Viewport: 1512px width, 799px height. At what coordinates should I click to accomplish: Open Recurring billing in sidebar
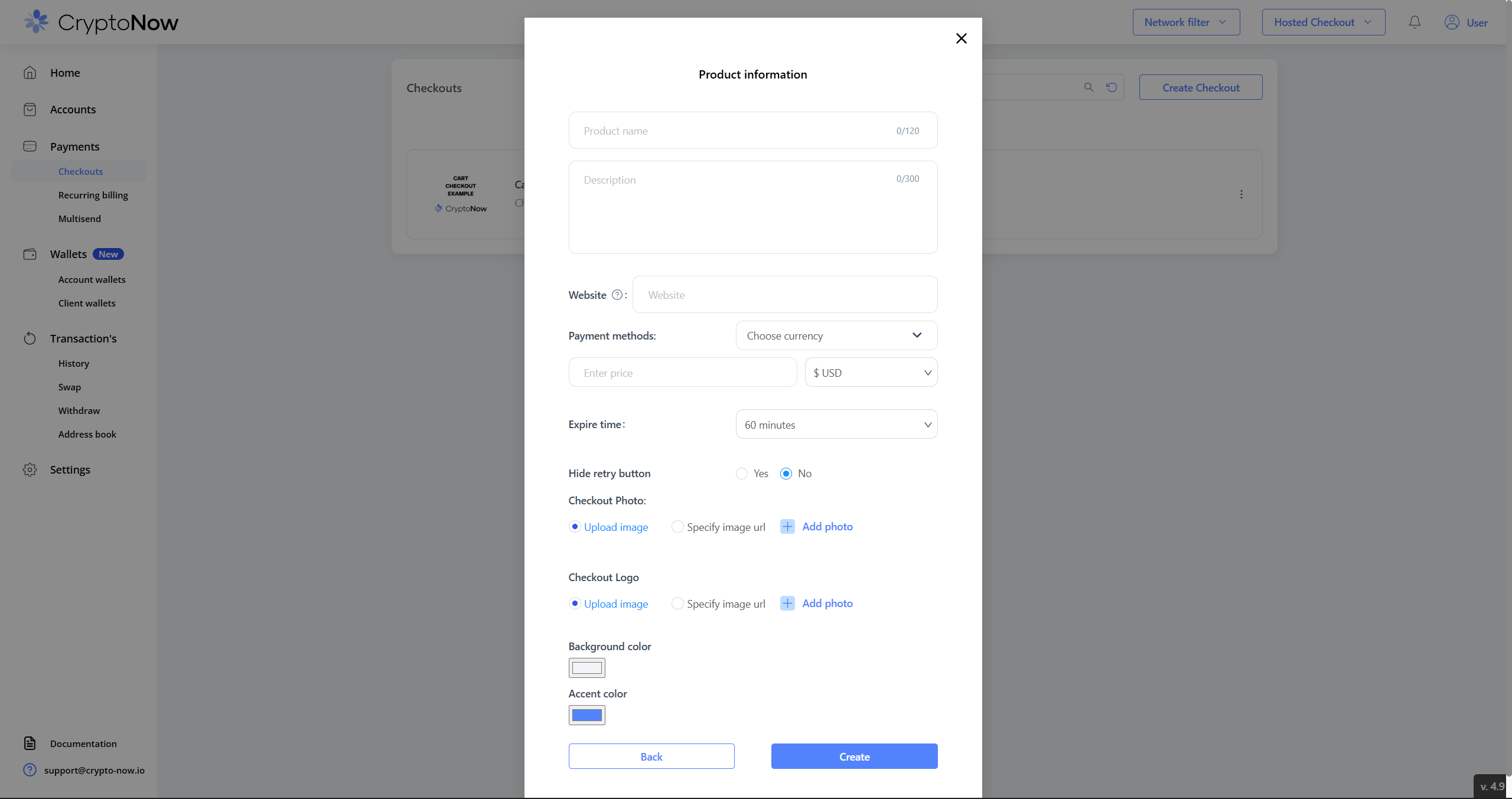coord(93,195)
